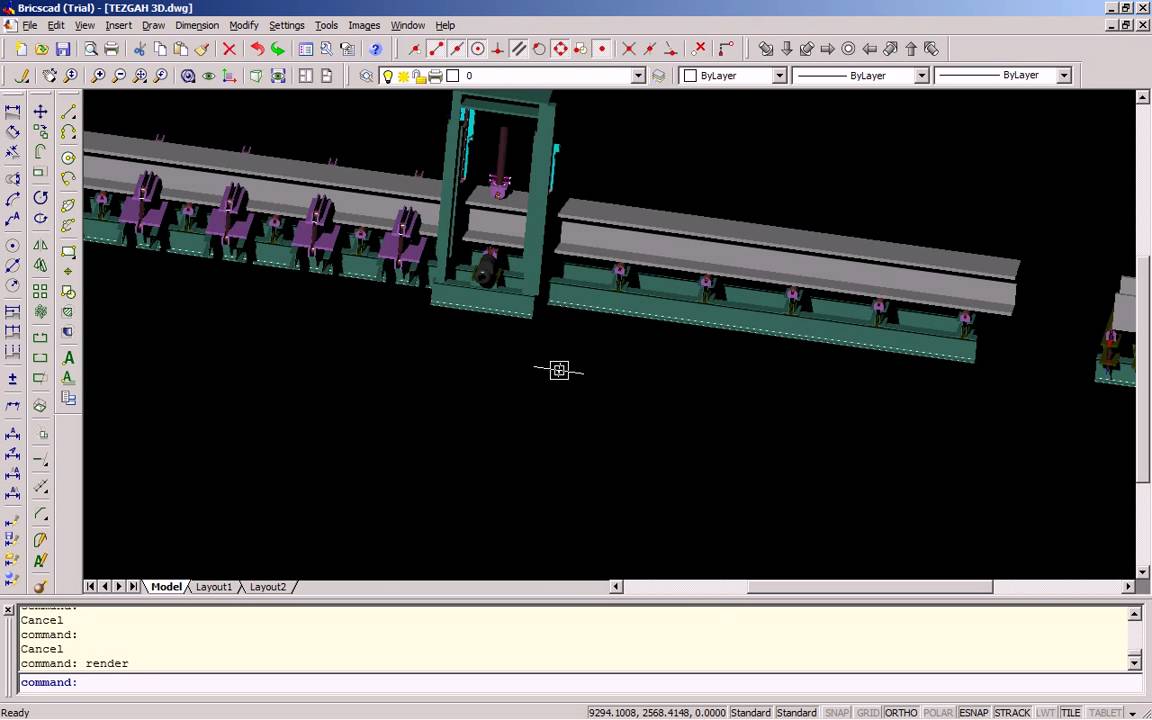Delete selected entities with the red X
Viewport: 1152px width, 720px height.
coord(229,49)
